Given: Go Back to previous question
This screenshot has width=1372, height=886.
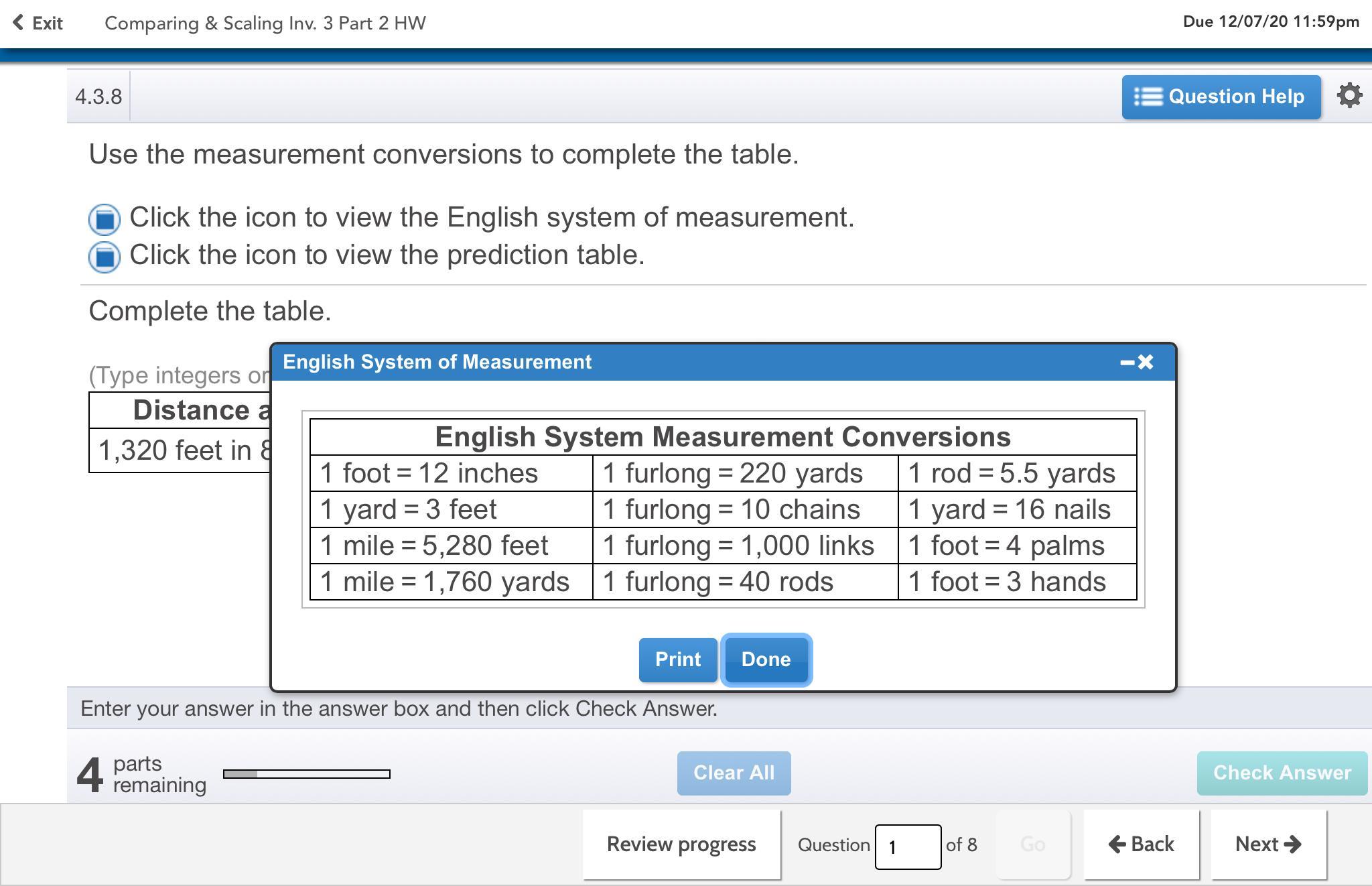Looking at the screenshot, I should click(x=1141, y=844).
